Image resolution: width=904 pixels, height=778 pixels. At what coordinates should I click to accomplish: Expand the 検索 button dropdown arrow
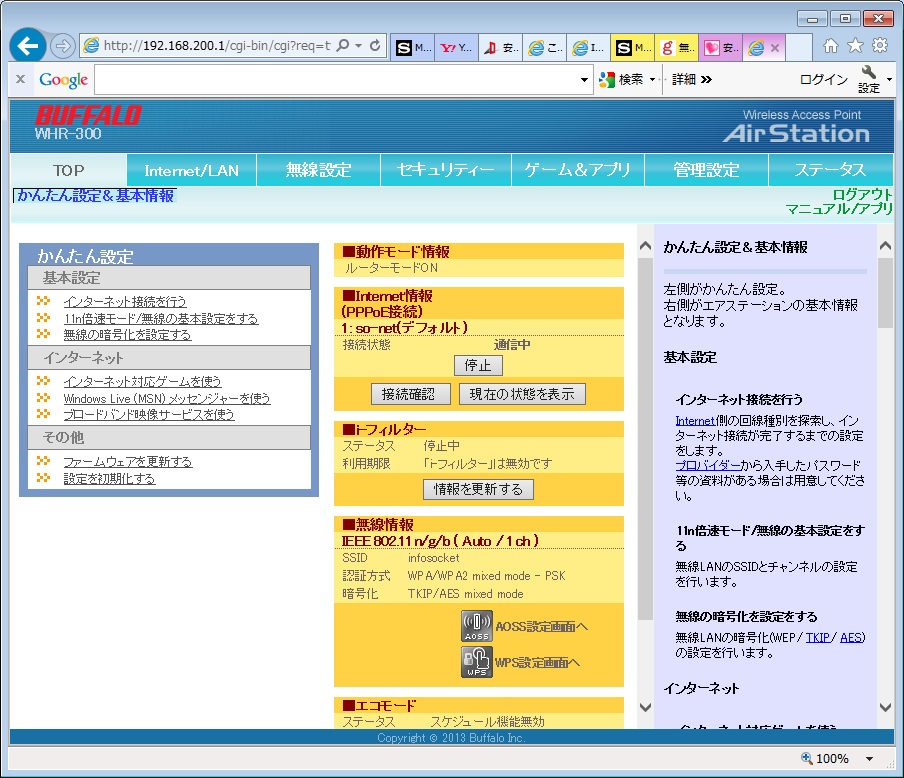(x=652, y=80)
